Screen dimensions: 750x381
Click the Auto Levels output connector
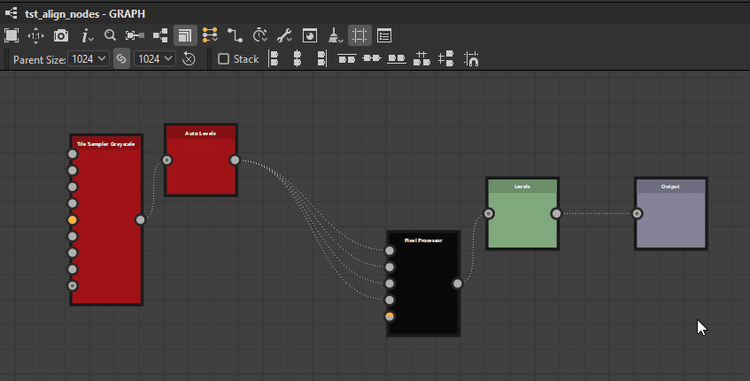(234, 160)
